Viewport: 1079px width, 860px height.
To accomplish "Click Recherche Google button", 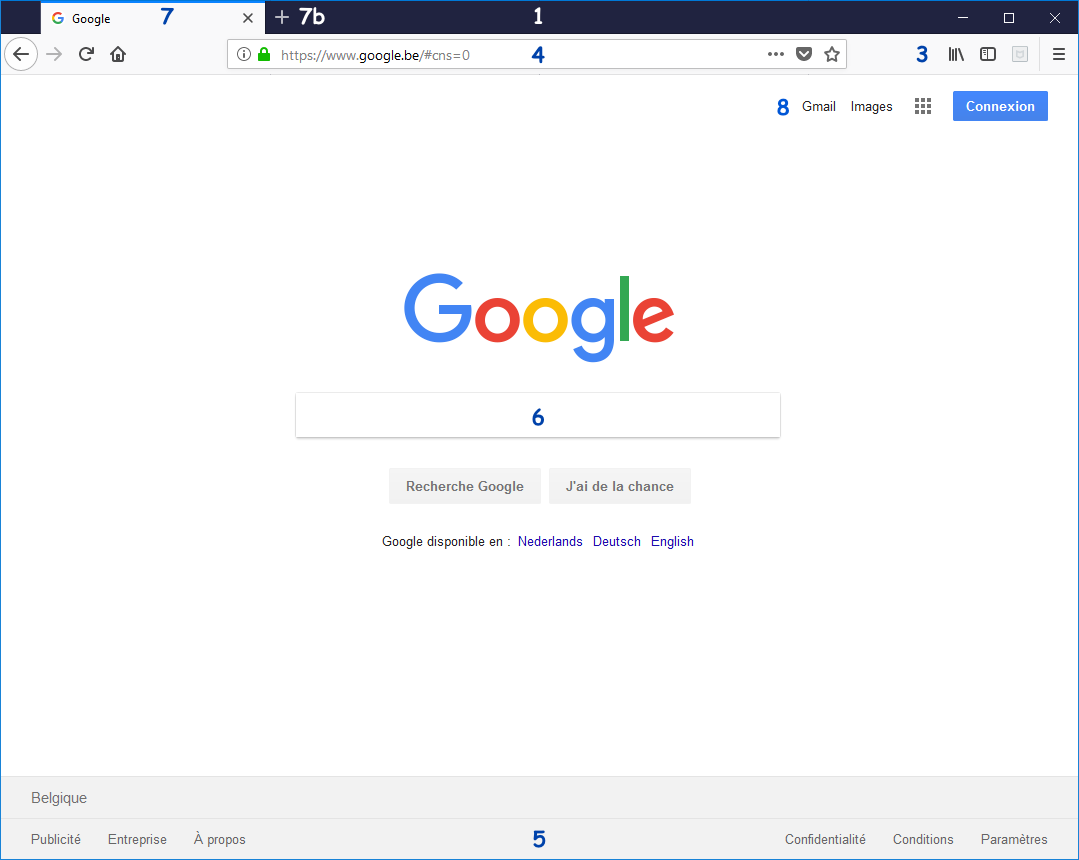I will (464, 486).
